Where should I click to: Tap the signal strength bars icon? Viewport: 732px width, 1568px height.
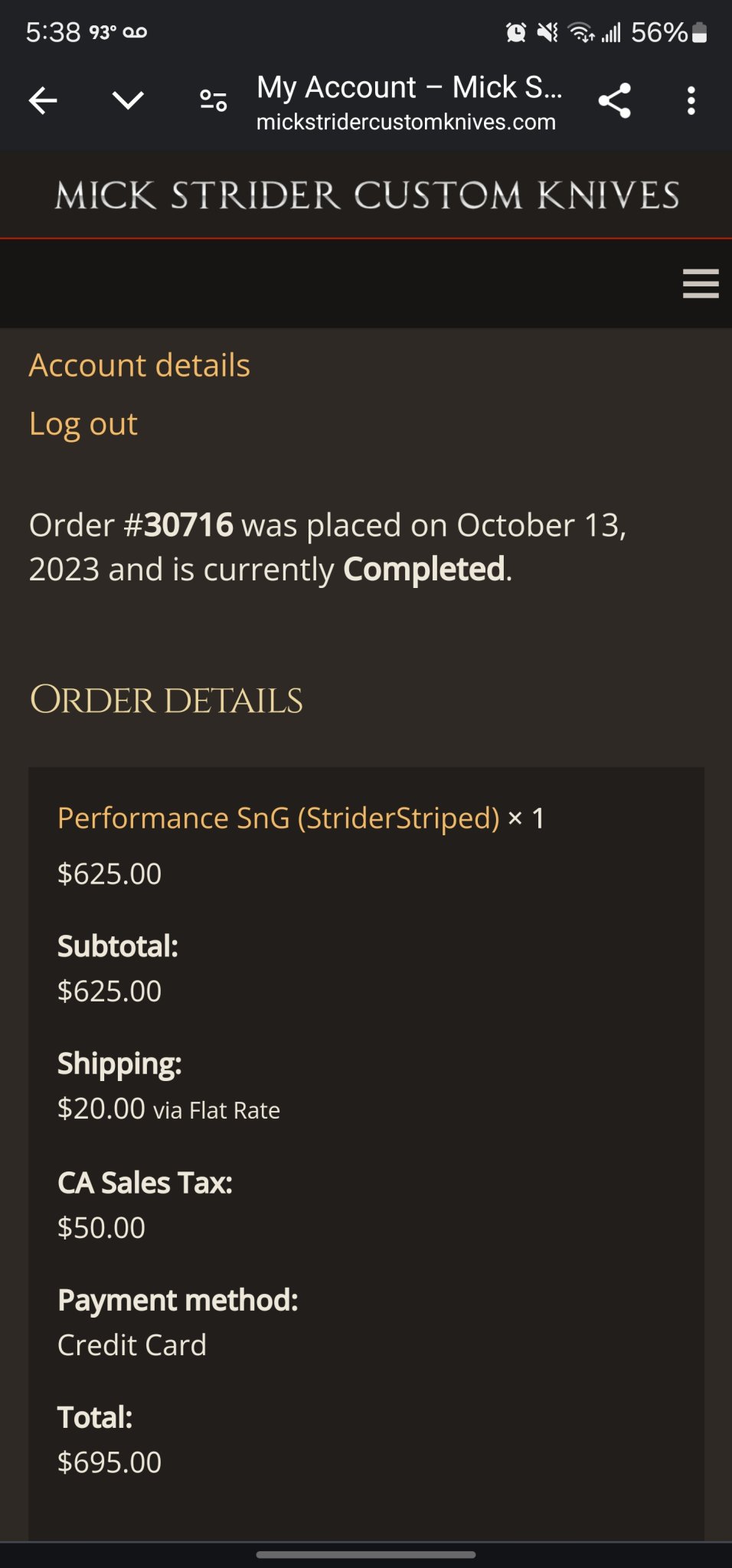610,32
